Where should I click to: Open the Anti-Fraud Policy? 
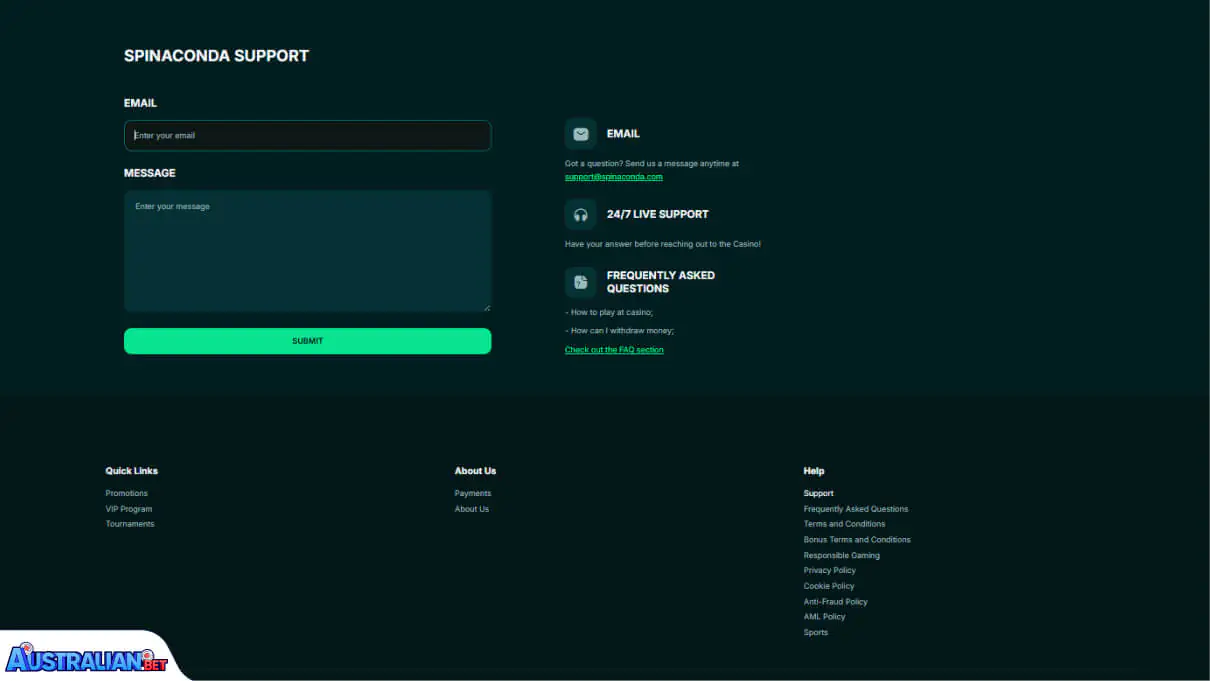click(835, 601)
